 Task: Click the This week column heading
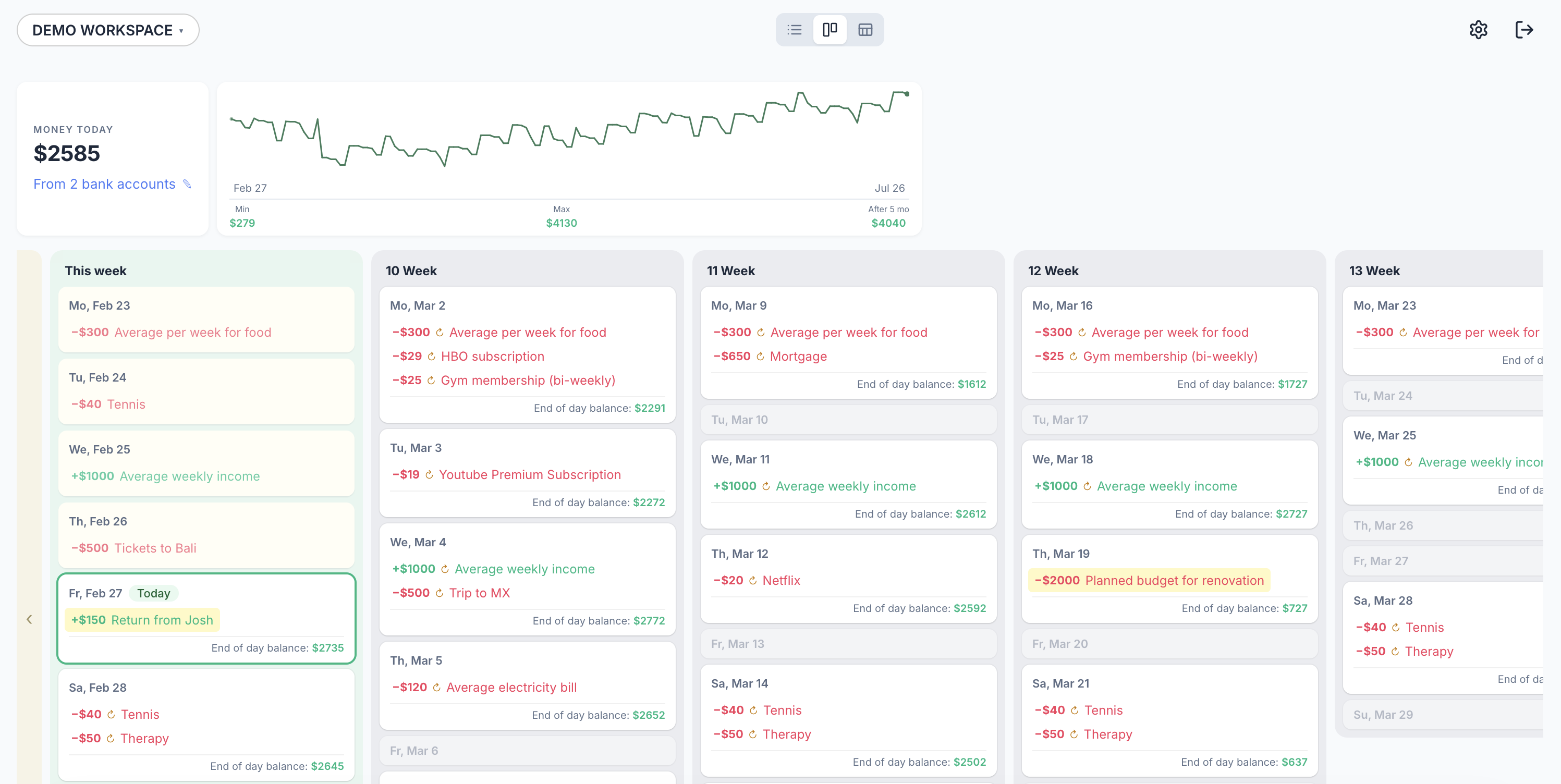point(96,271)
